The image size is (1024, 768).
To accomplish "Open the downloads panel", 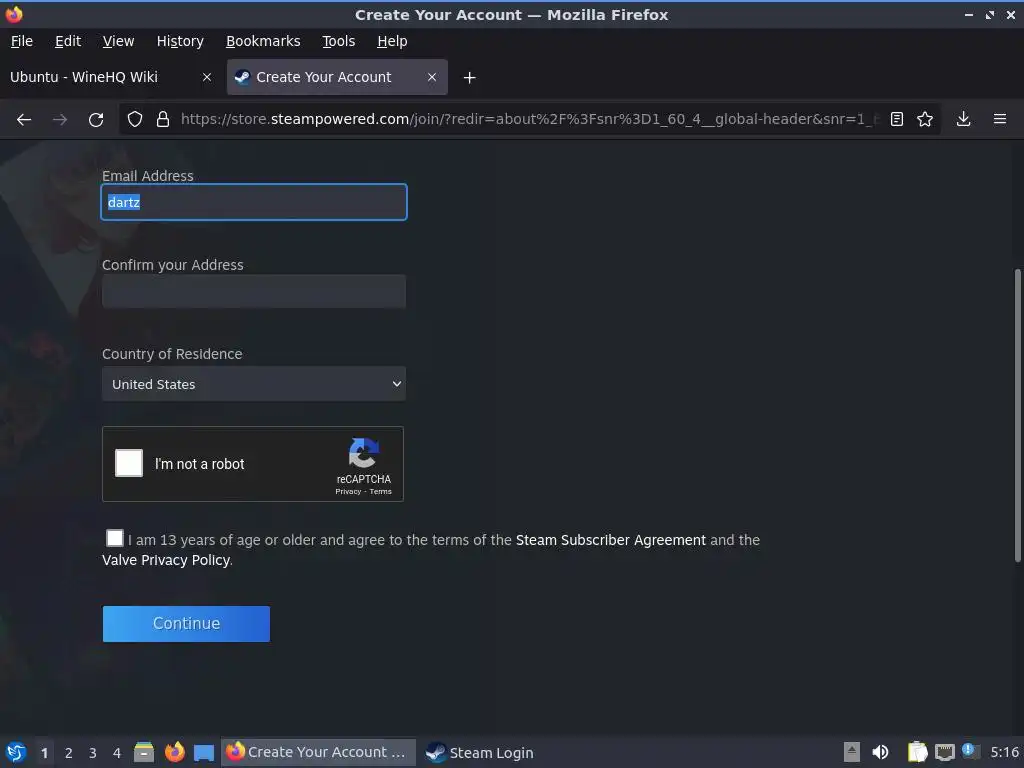I will (963, 119).
